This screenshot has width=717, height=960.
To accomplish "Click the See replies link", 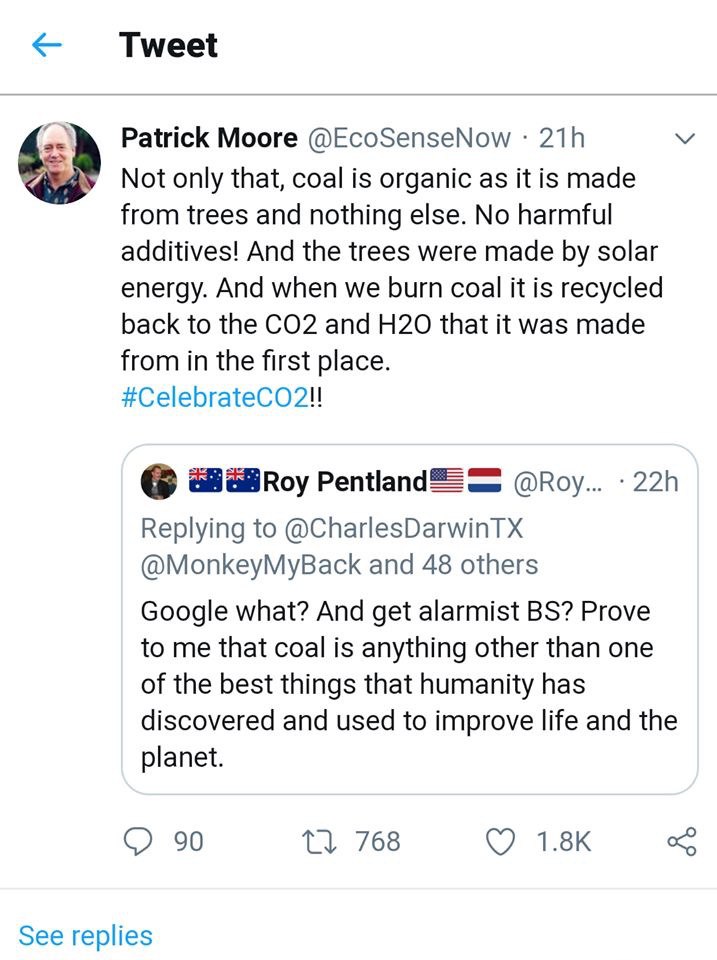I will point(86,935).
